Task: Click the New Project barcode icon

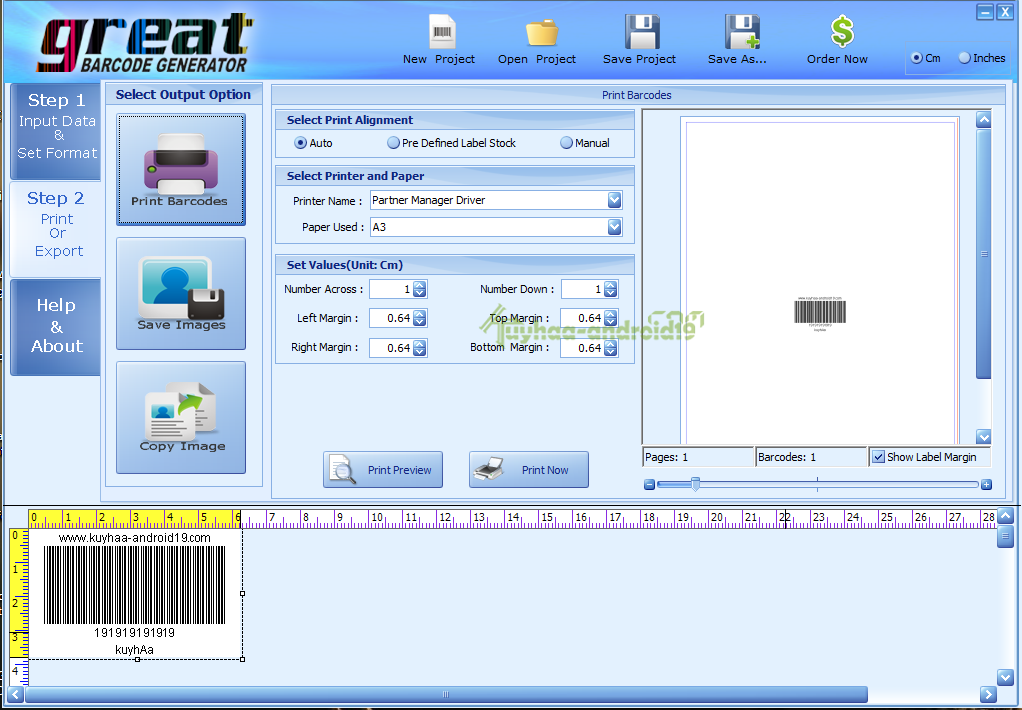Action: 442,31
